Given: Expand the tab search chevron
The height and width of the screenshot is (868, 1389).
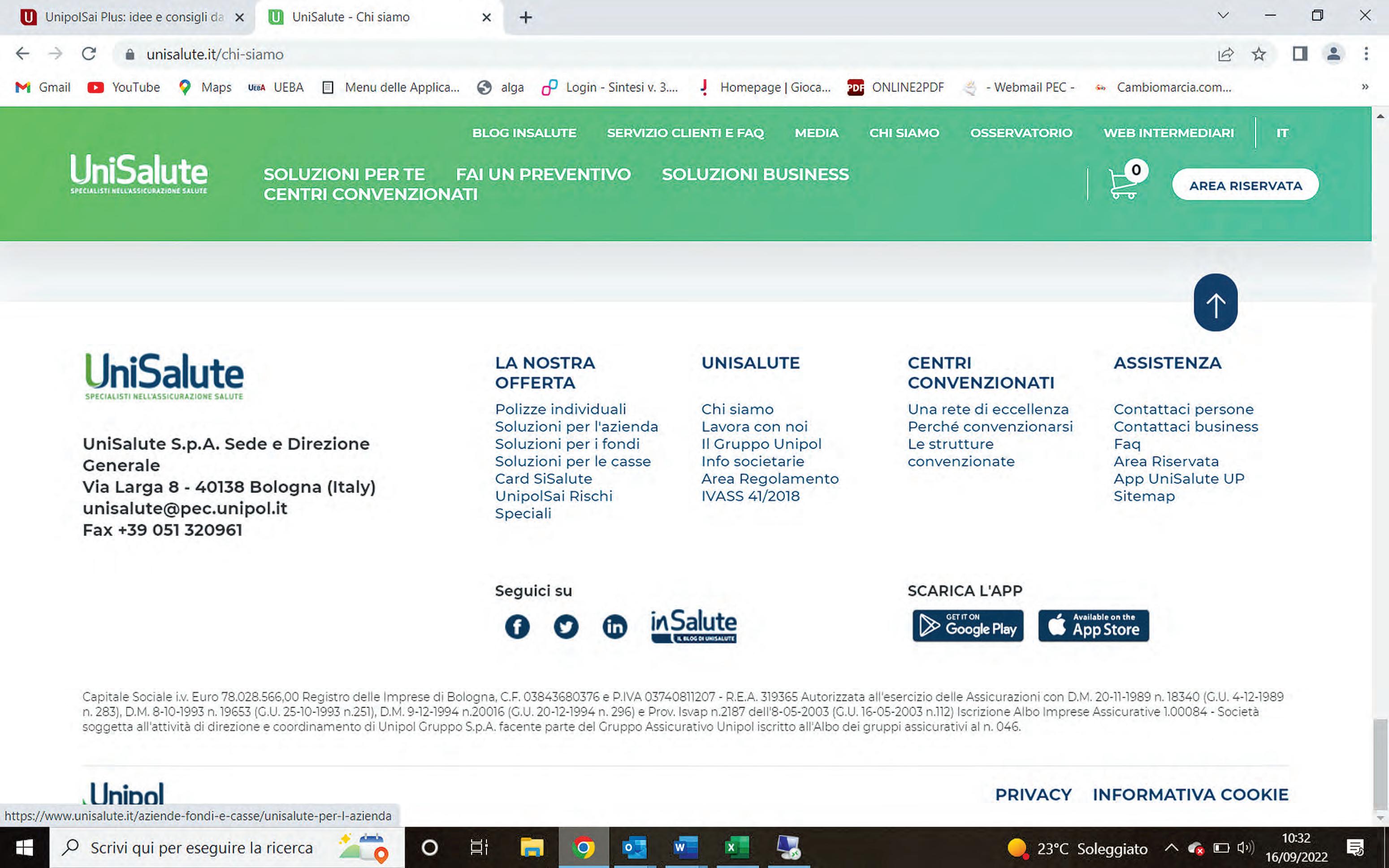Looking at the screenshot, I should (1223, 16).
